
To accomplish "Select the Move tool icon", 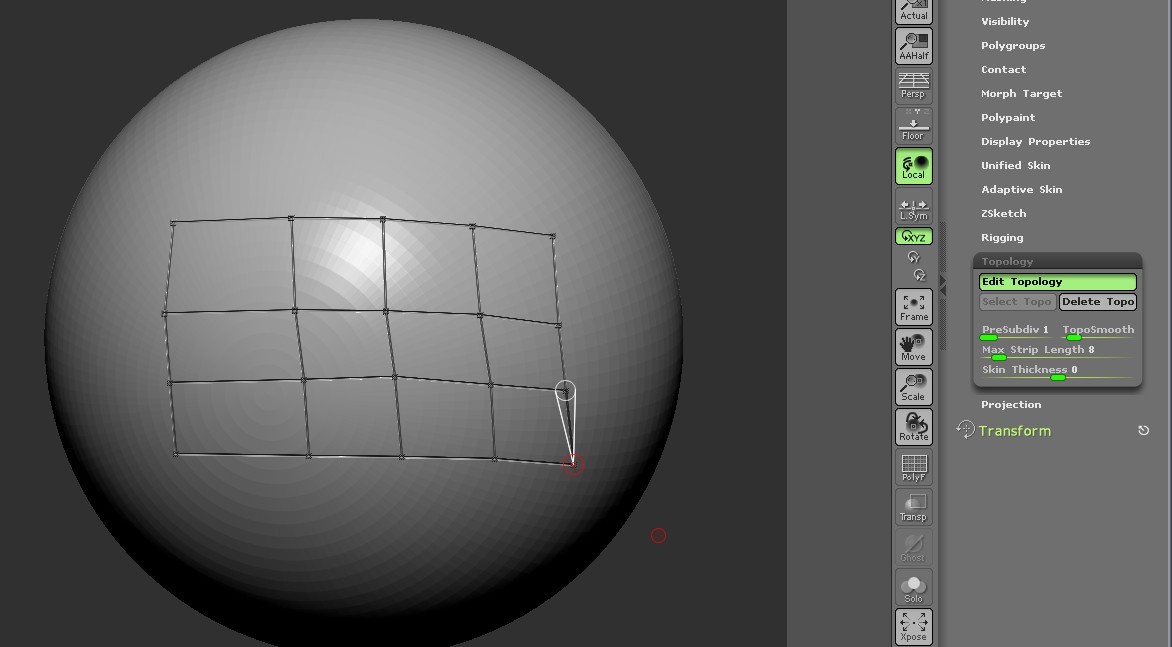I will [913, 347].
